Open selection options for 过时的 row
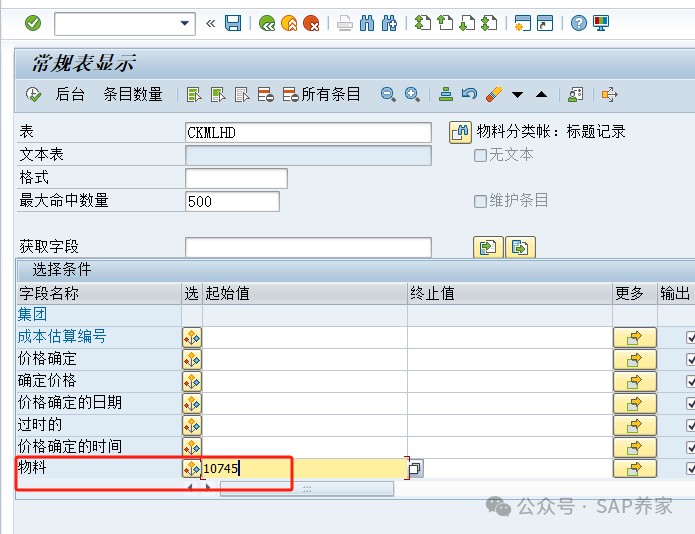This screenshot has width=695, height=534. point(192,425)
